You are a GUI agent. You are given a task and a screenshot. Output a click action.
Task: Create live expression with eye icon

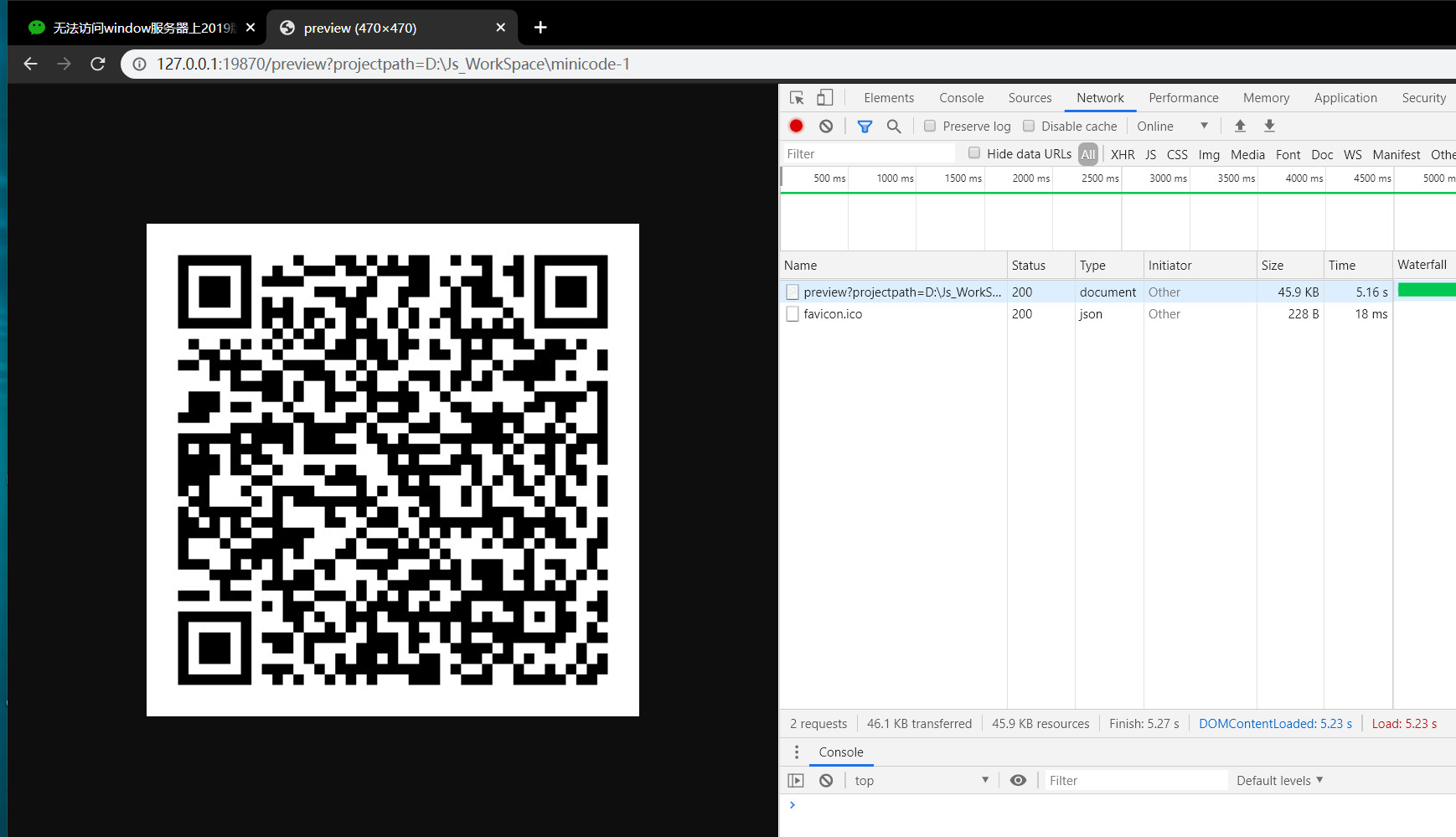click(1018, 780)
